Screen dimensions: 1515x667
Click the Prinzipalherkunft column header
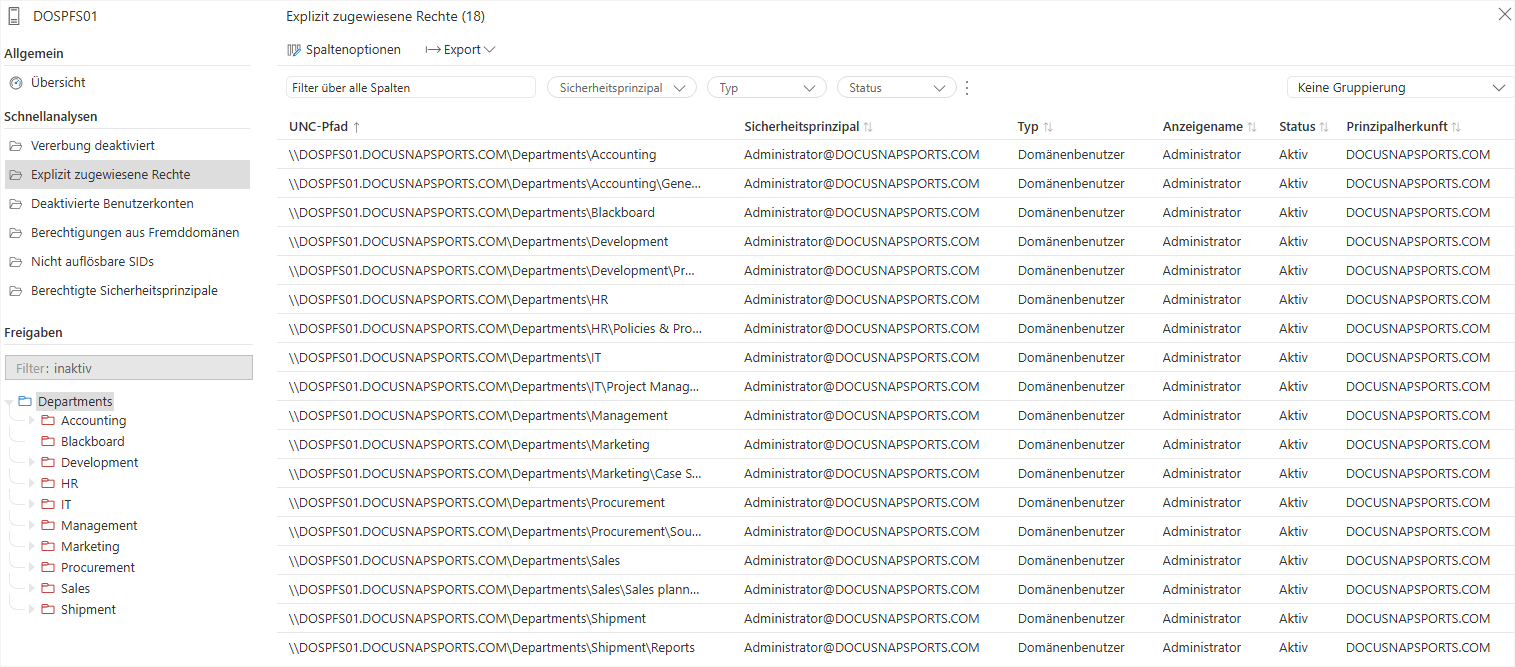click(1396, 127)
